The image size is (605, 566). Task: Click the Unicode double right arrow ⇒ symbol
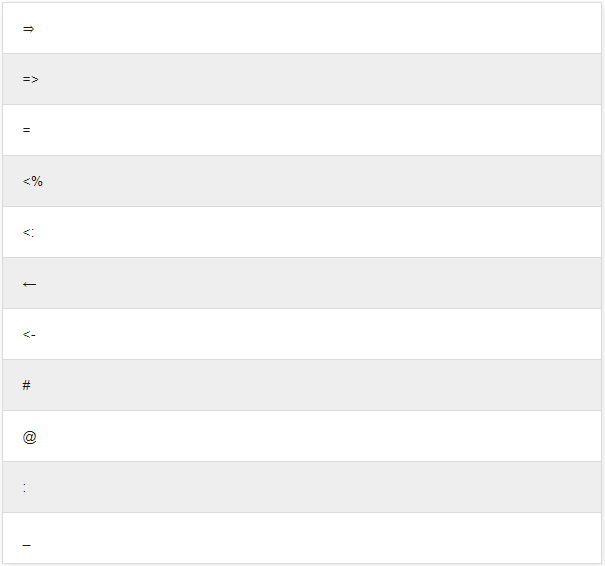tap(28, 29)
